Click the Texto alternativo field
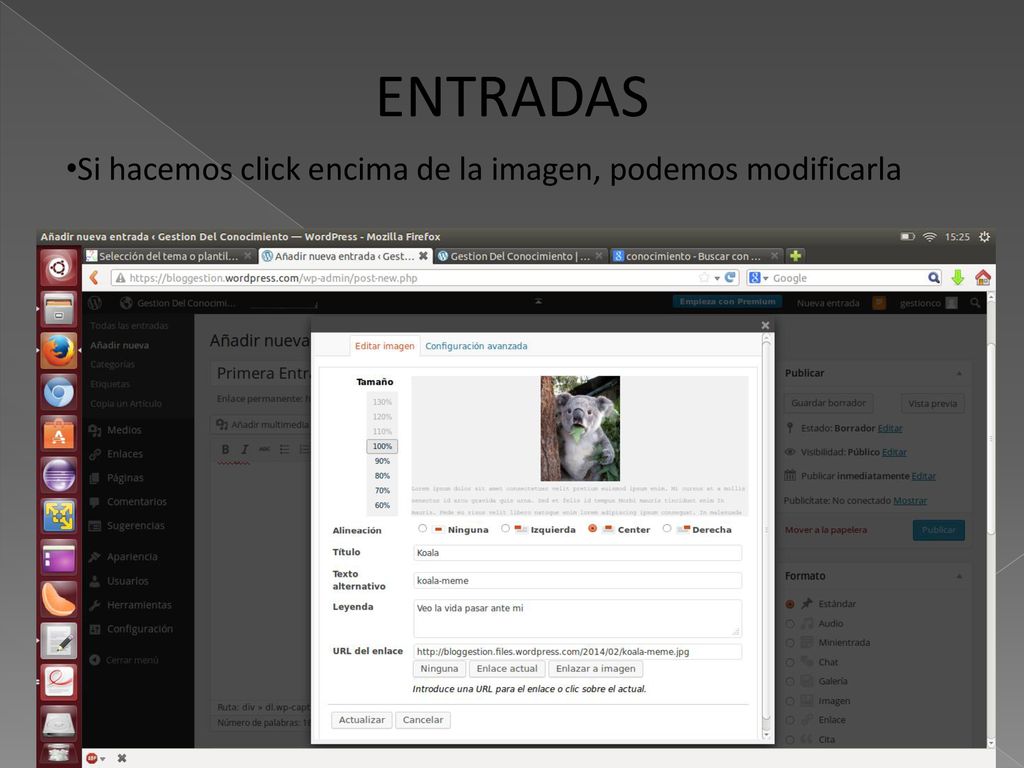Image resolution: width=1024 pixels, height=768 pixels. point(577,581)
